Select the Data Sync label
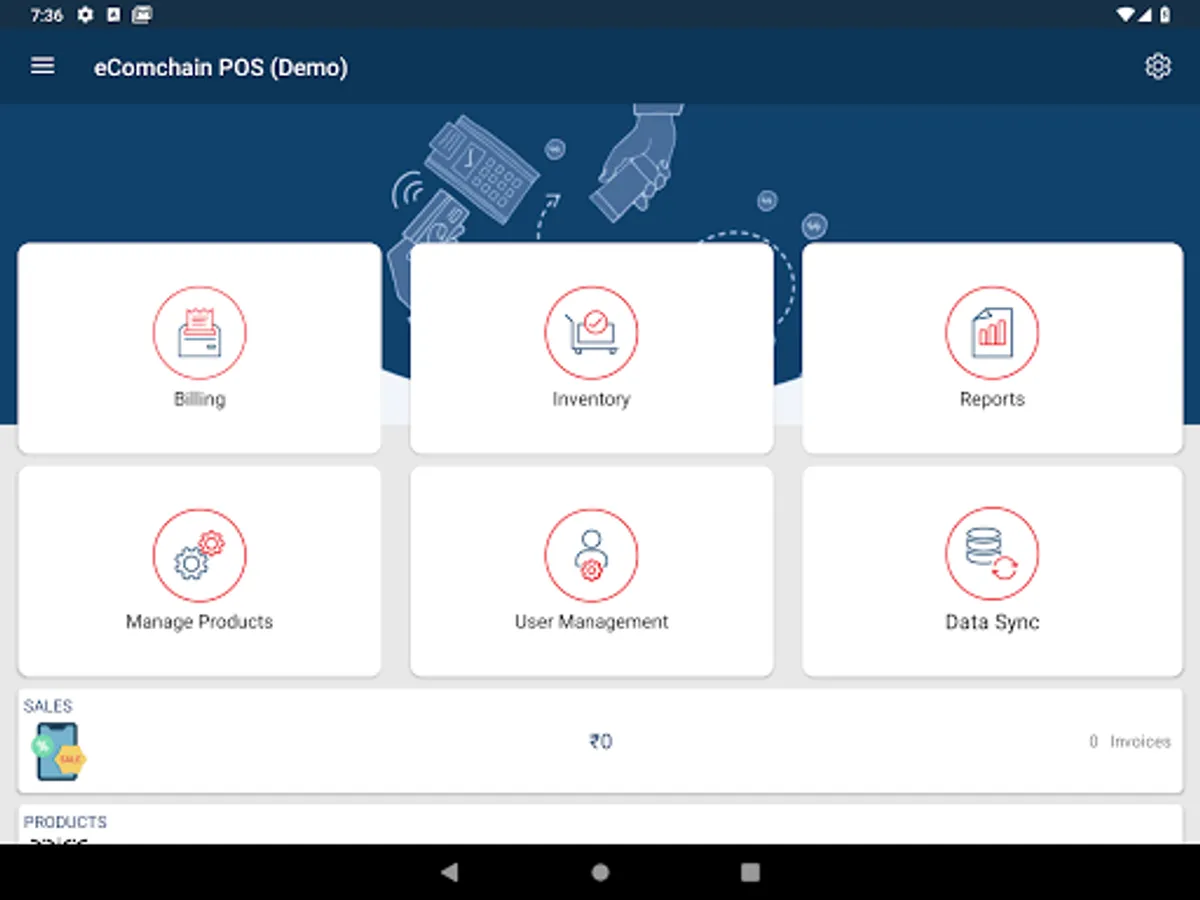This screenshot has height=900, width=1200. click(992, 622)
